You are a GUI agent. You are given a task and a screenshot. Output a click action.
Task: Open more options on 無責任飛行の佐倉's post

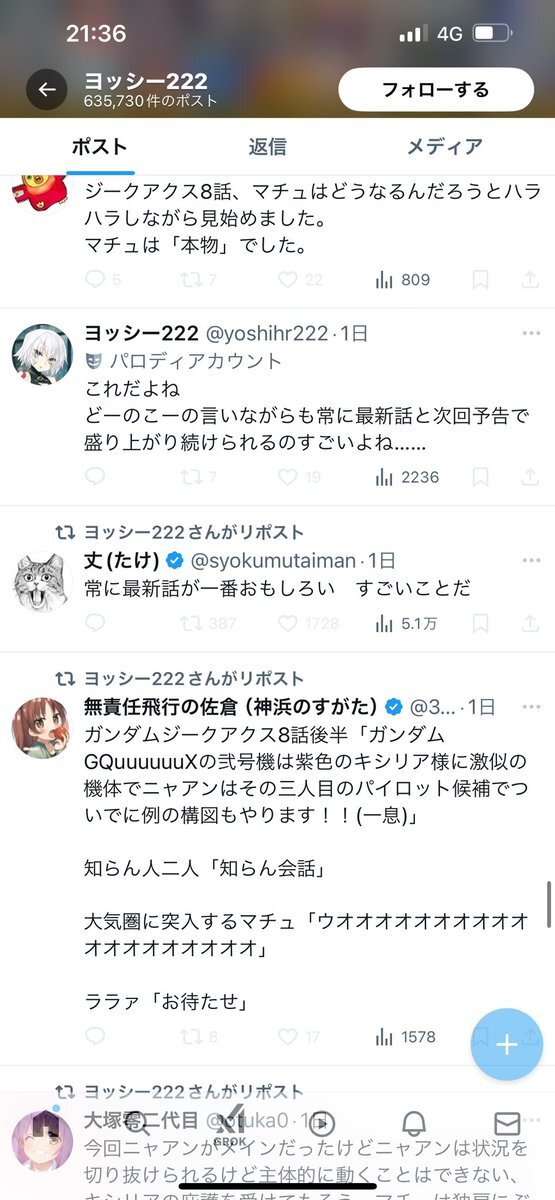tap(530, 707)
